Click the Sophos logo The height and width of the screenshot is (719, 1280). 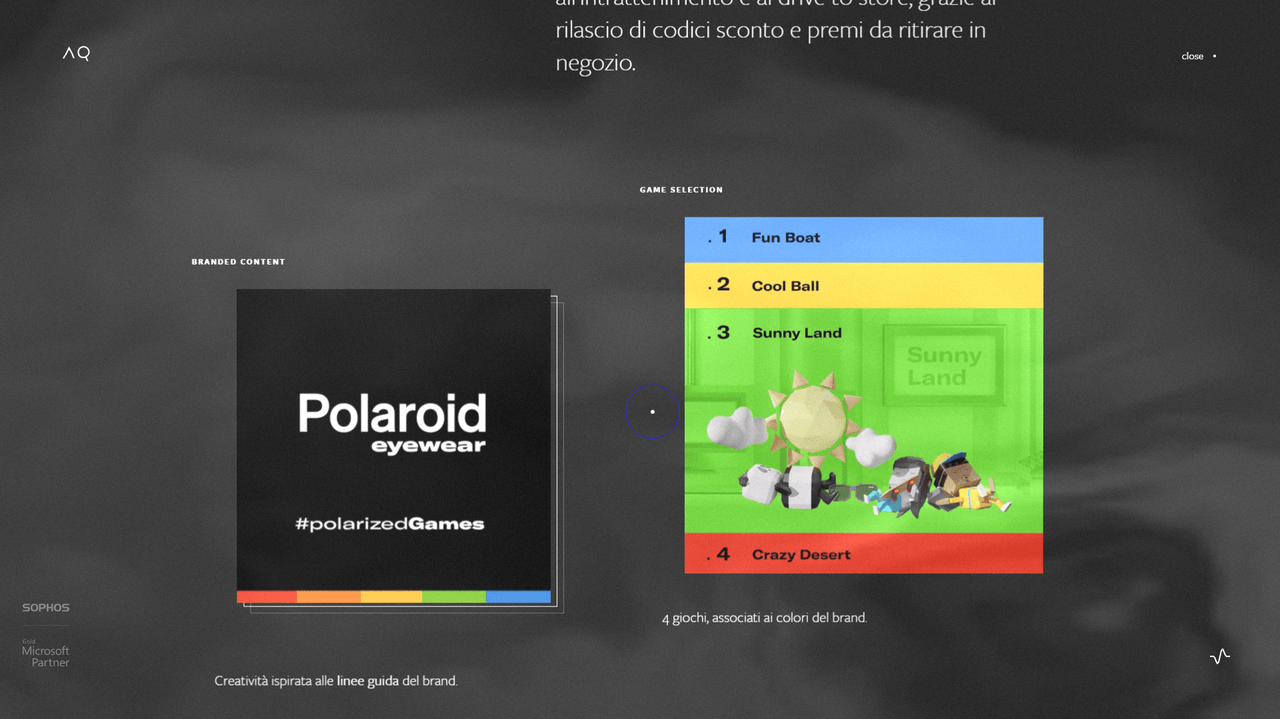[46, 607]
